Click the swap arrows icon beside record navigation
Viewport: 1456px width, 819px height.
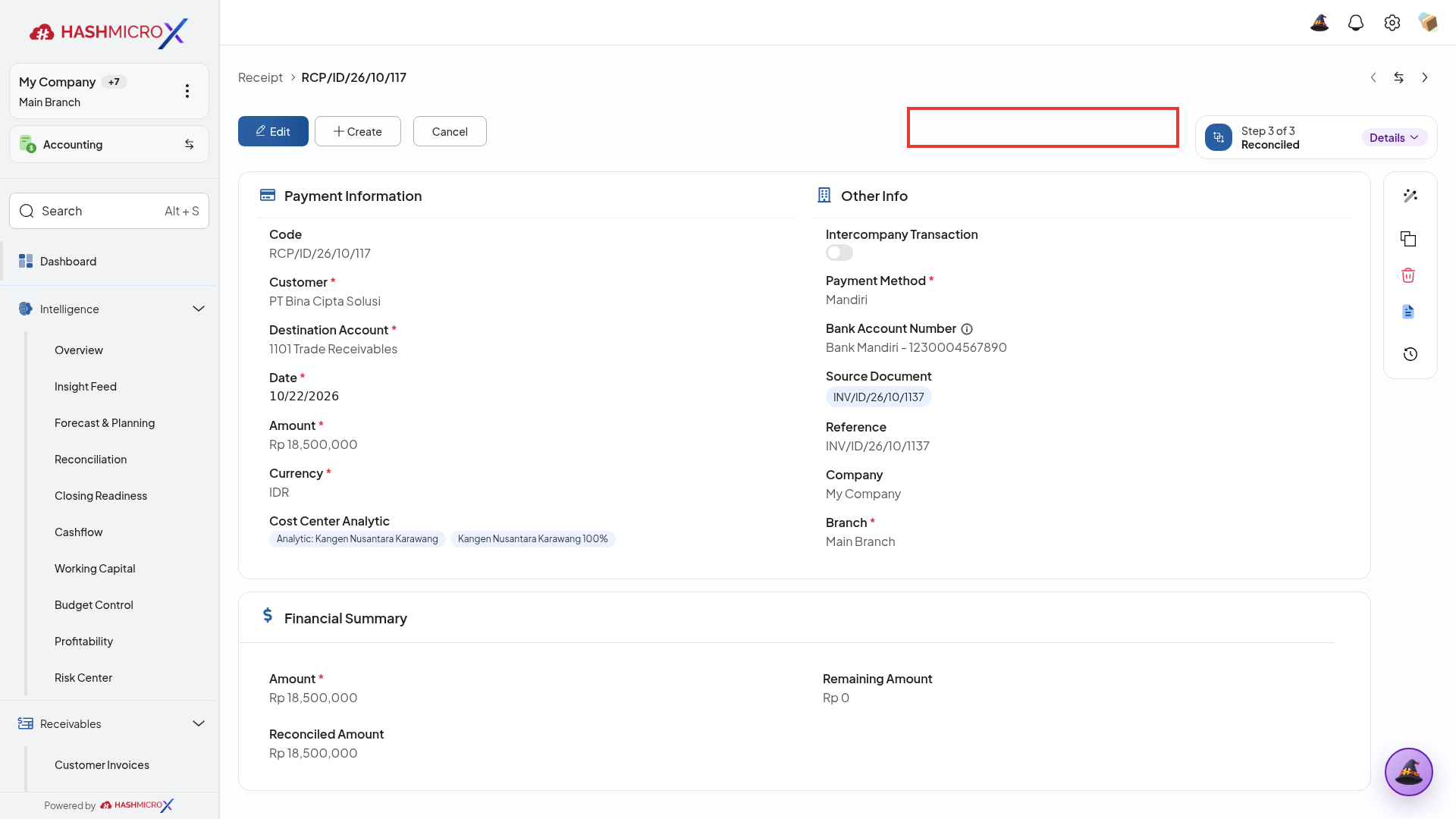pyautogui.click(x=1399, y=77)
